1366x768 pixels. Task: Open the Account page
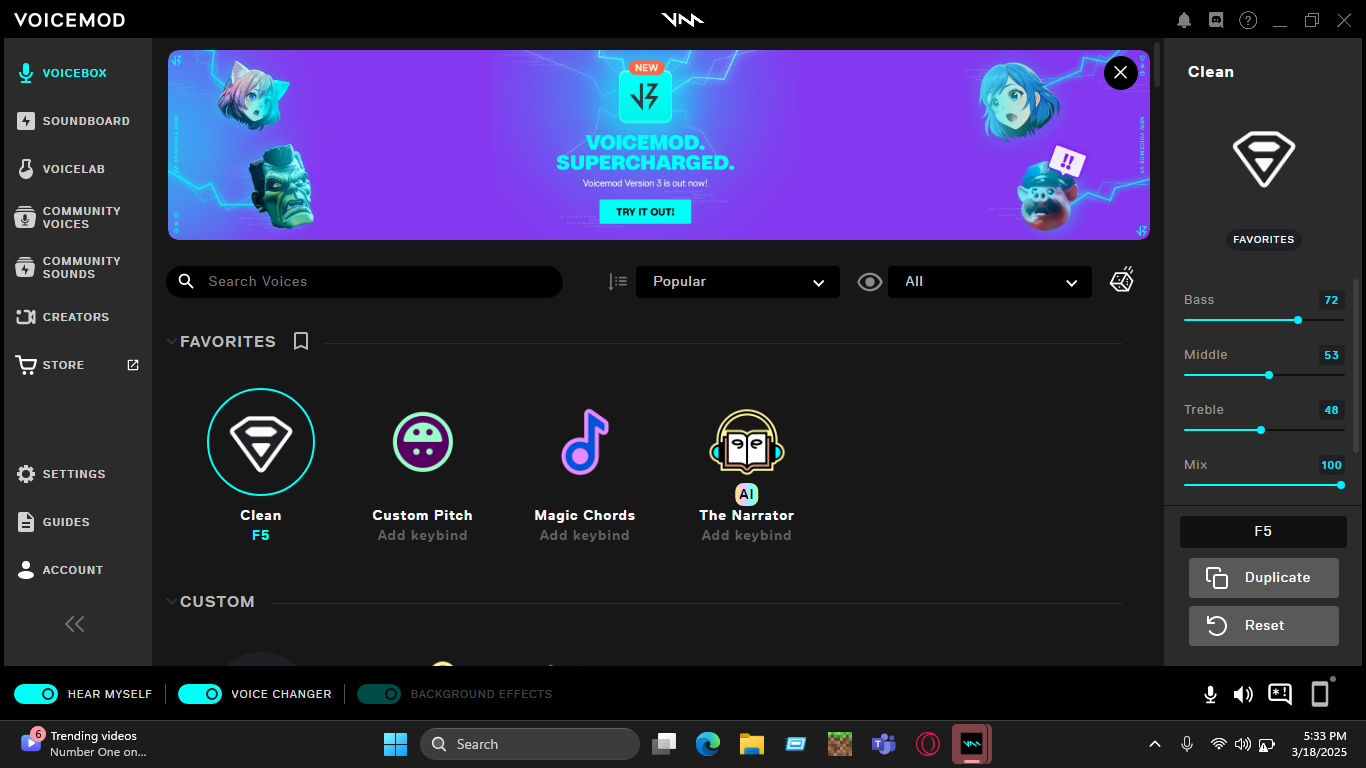[60, 570]
